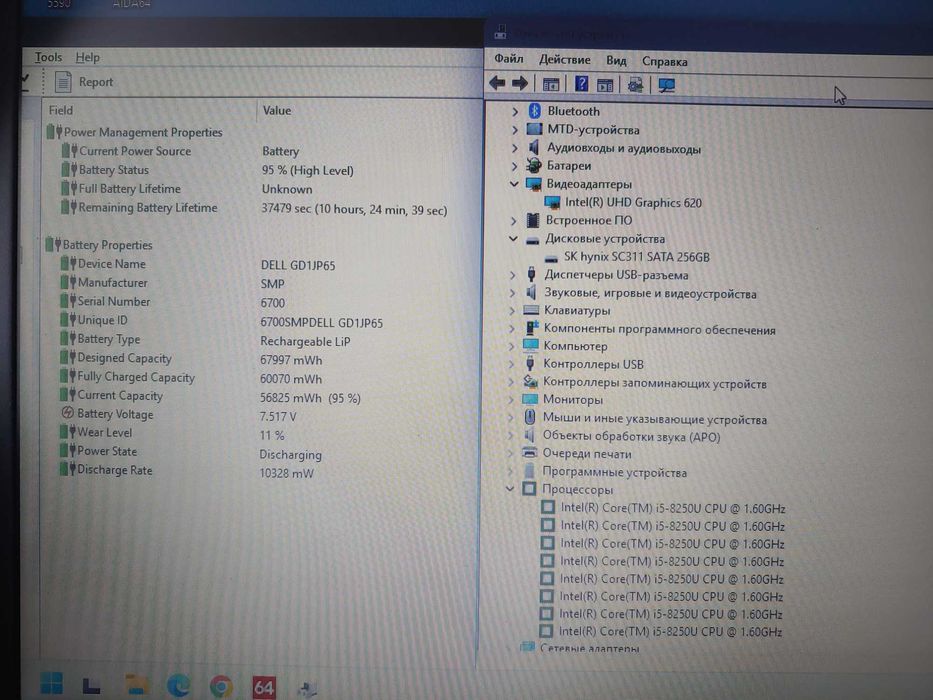The width and height of the screenshot is (933, 700).
Task: Open File Explorer from the taskbar
Action: point(136,685)
